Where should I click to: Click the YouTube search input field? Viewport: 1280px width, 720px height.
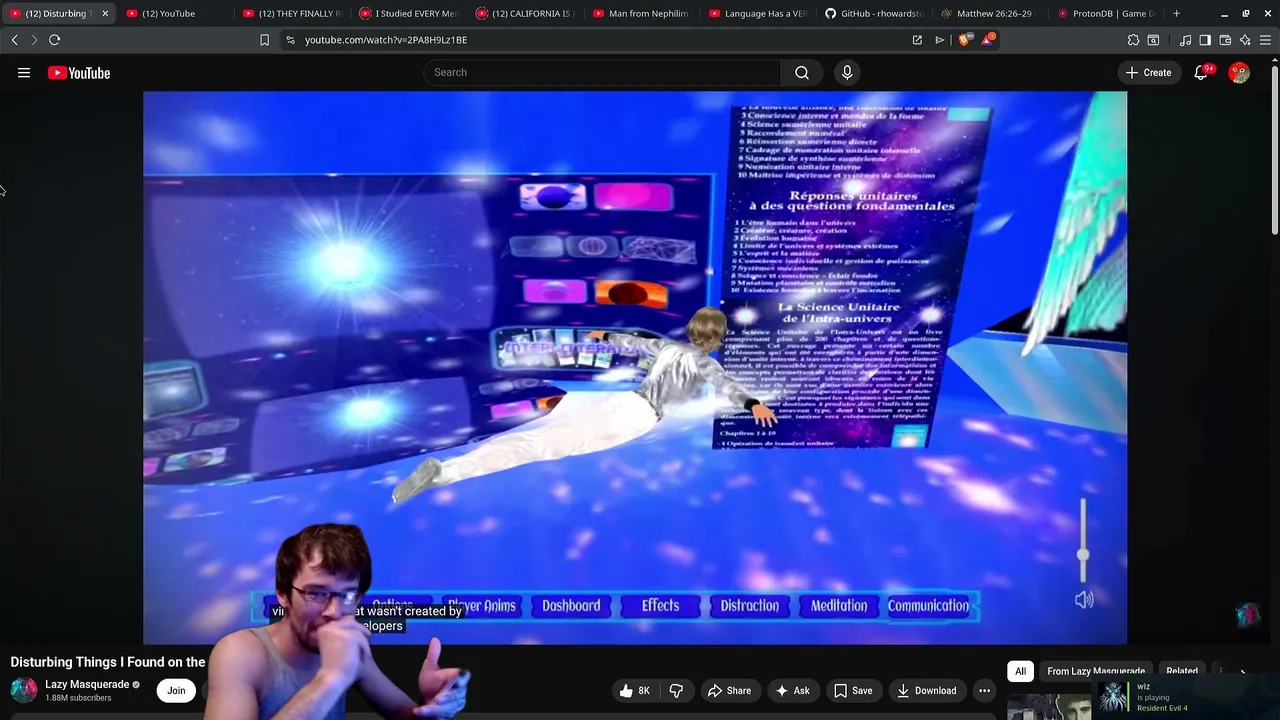602,72
